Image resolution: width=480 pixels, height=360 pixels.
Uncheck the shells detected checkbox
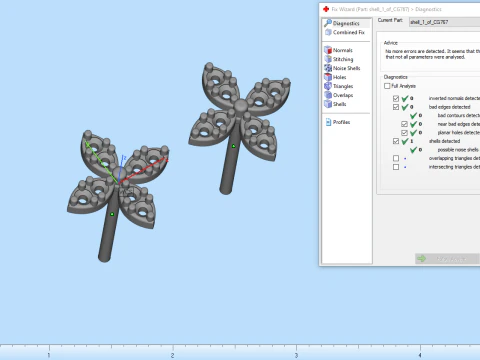[x=396, y=141]
